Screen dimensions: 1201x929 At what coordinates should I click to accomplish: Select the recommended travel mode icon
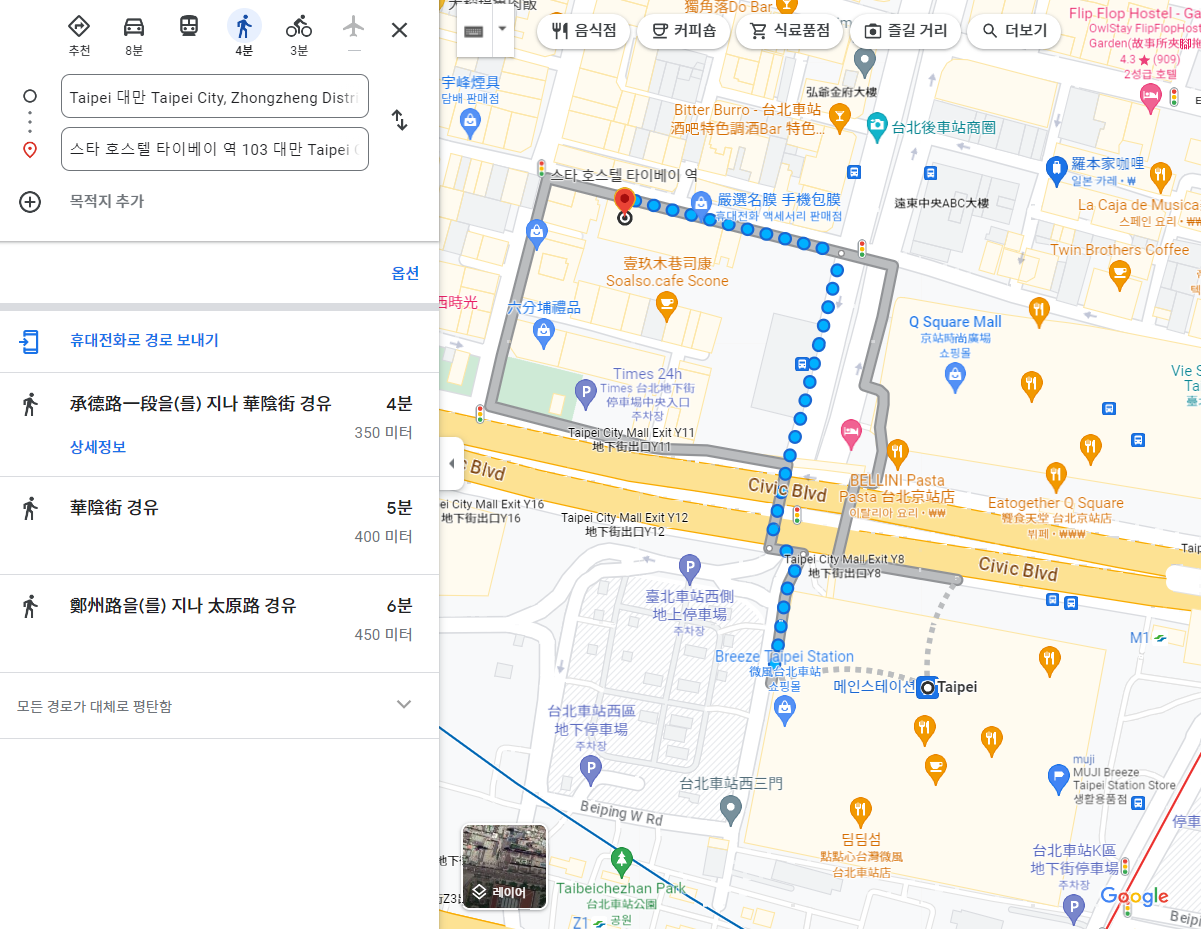[79, 27]
